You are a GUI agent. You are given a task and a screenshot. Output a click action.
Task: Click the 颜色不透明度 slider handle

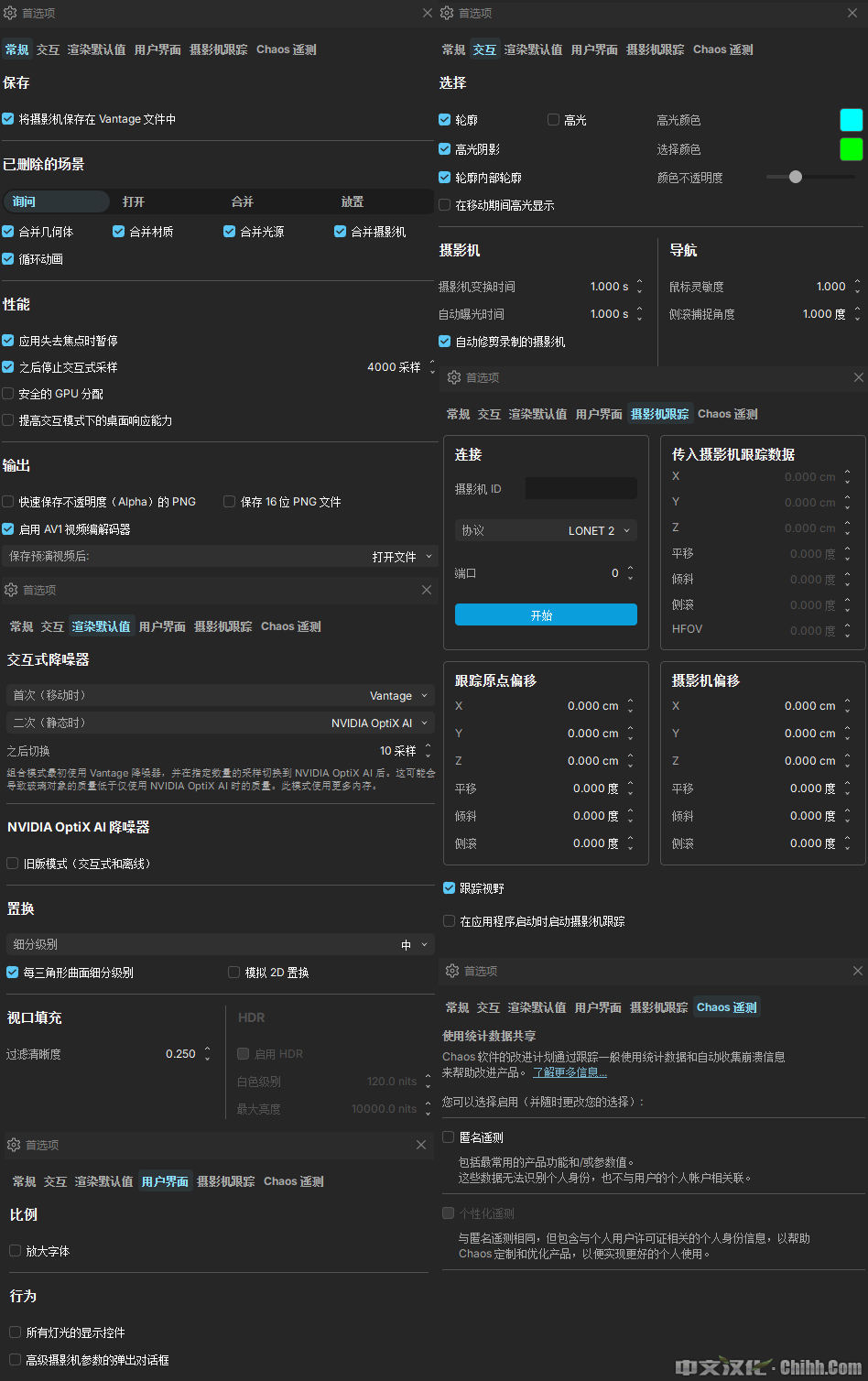tap(796, 178)
